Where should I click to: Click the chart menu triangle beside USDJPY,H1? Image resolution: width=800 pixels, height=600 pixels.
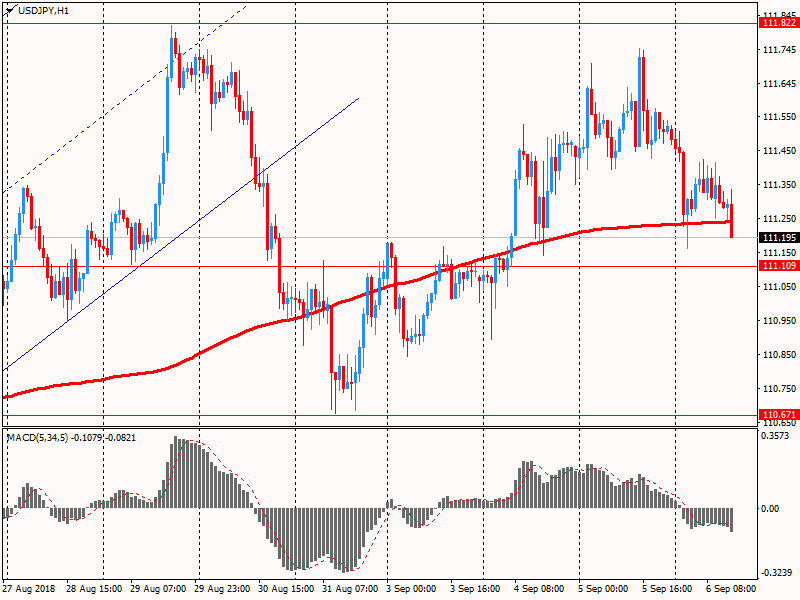(10, 10)
